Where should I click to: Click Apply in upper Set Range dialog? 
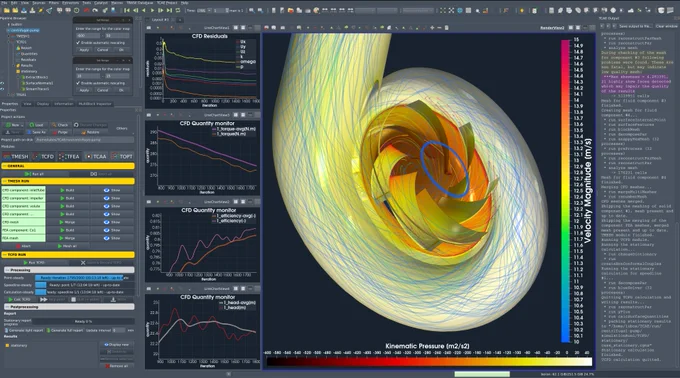click(84, 50)
